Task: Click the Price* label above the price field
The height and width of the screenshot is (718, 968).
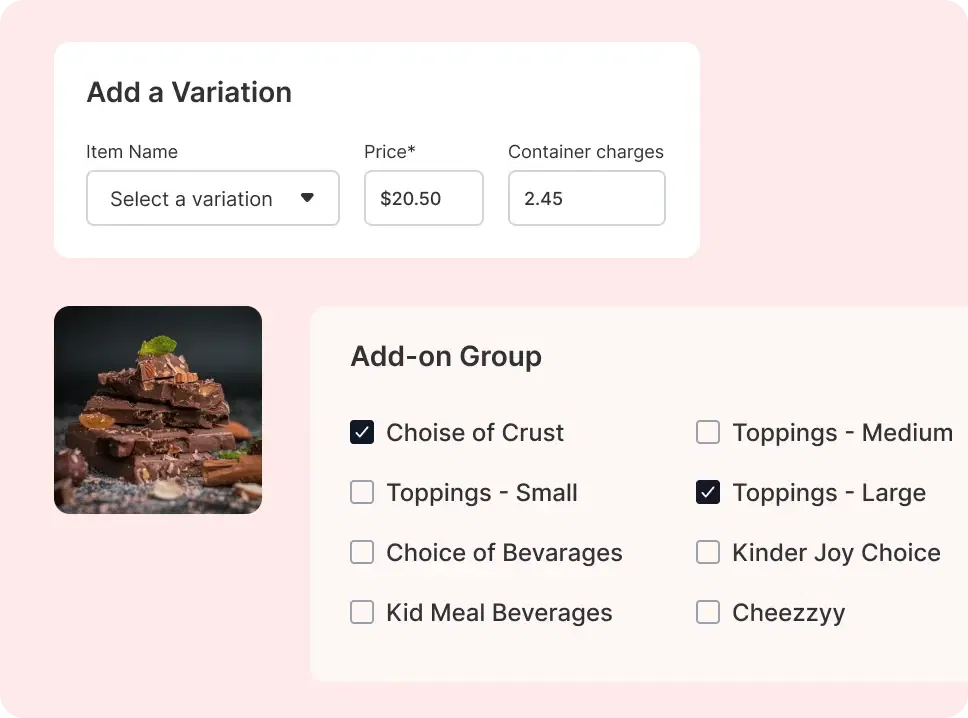Action: pos(389,152)
